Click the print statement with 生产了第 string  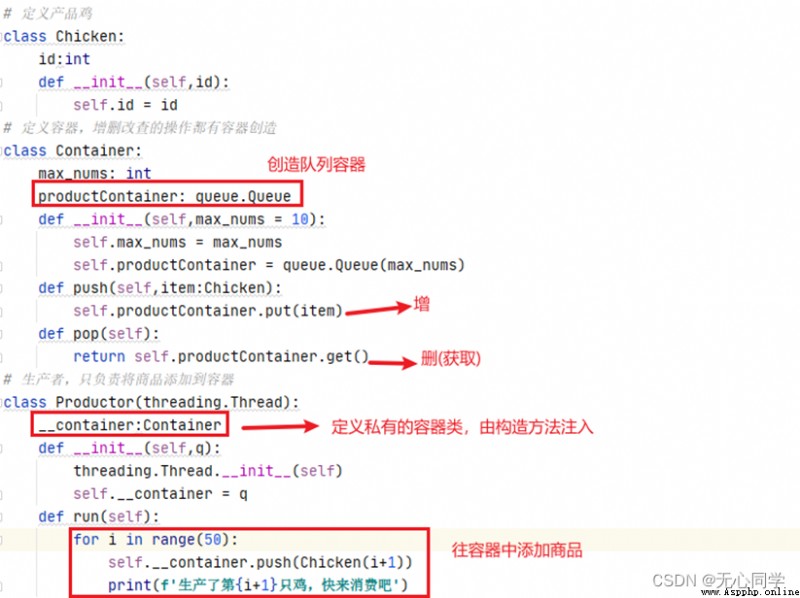258,585
